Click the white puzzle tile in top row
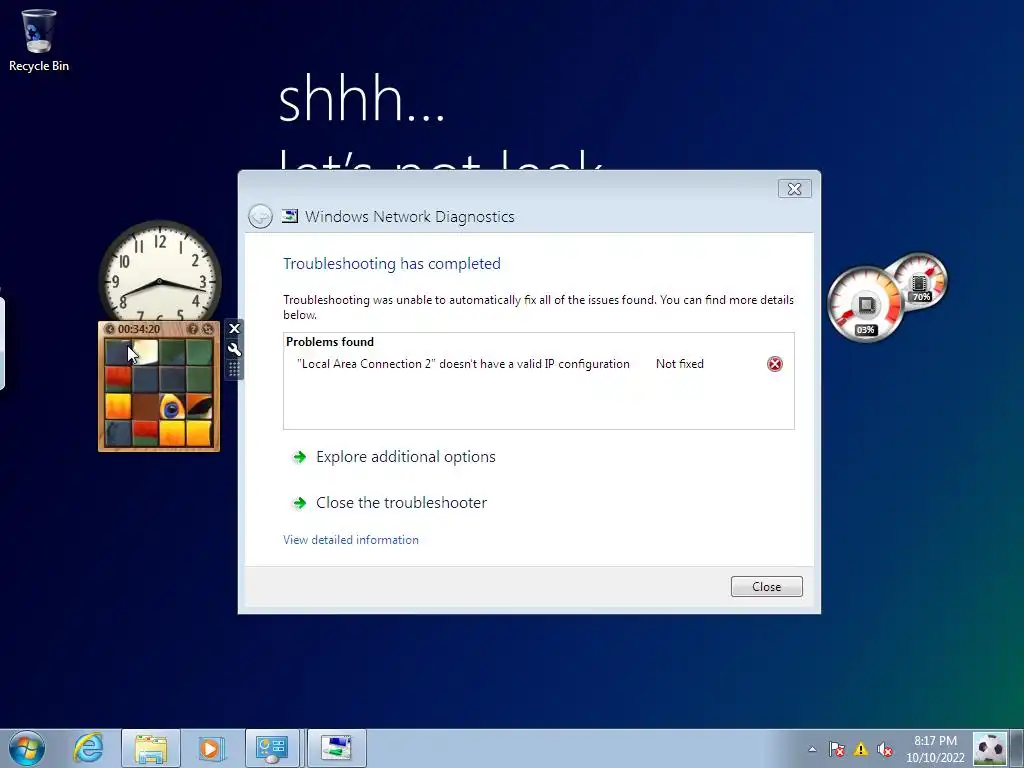This screenshot has width=1024, height=768. tap(145, 352)
